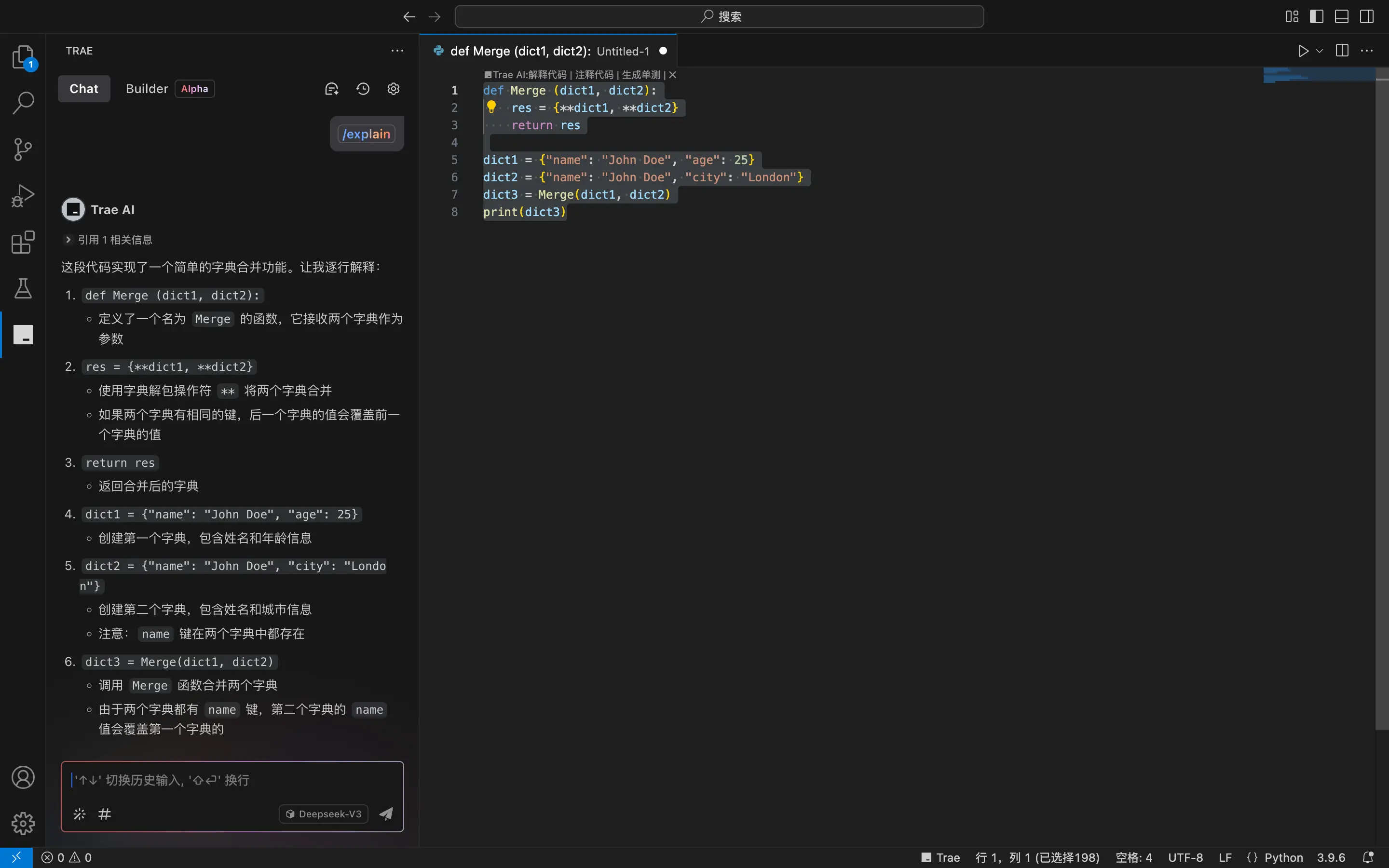This screenshot has width=1389, height=868.
Task: Toggle the primary side bar layout
Action: click(x=1317, y=17)
